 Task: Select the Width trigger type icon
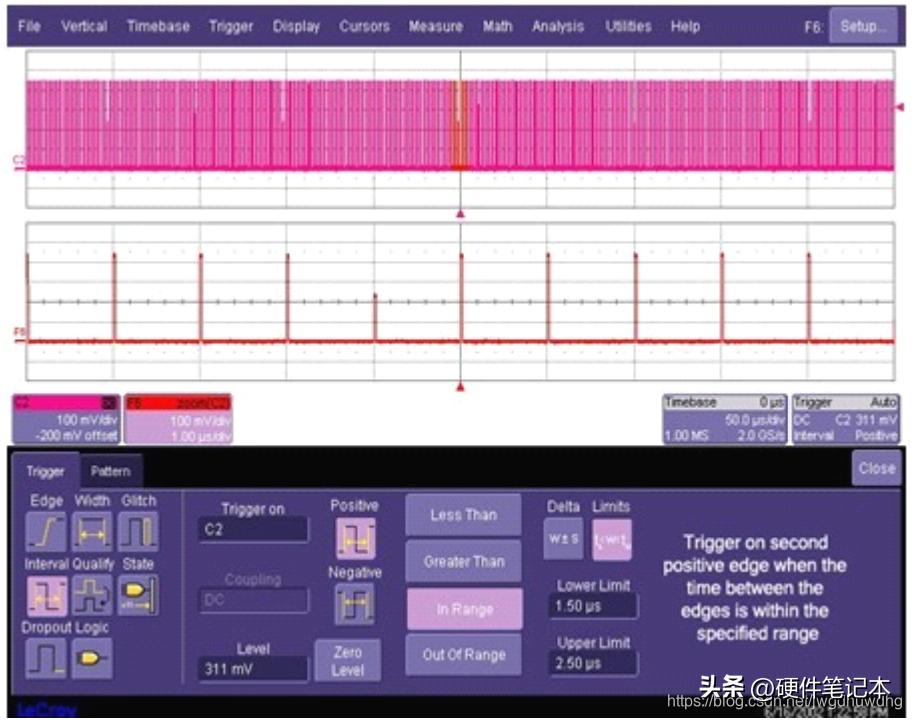(x=91, y=532)
